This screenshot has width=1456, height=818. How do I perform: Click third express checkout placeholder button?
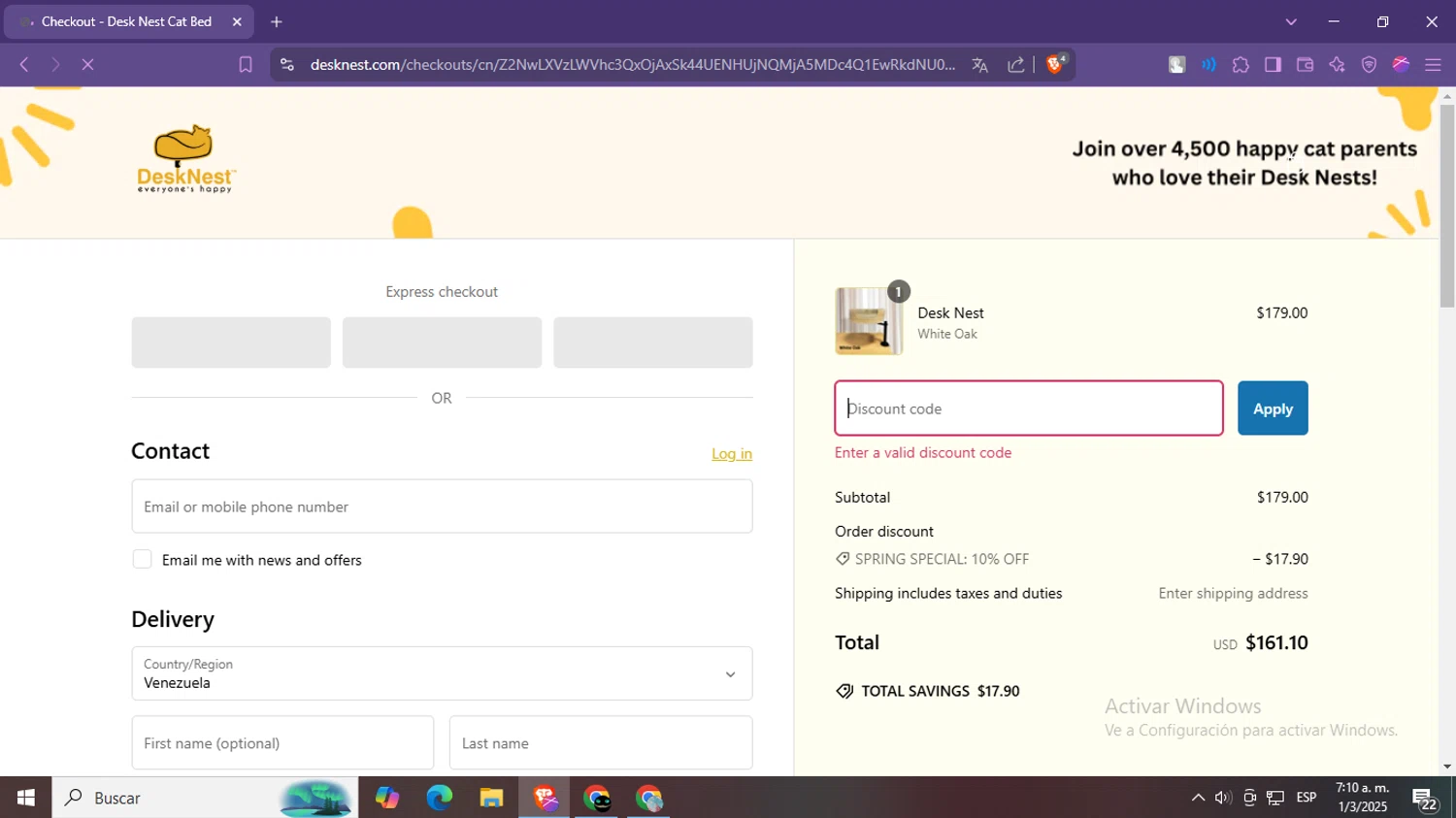653,343
